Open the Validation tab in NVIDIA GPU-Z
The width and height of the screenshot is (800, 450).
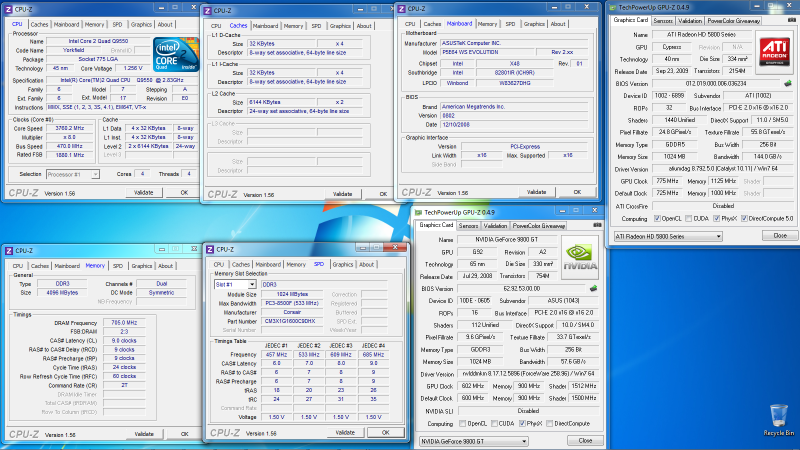click(495, 226)
